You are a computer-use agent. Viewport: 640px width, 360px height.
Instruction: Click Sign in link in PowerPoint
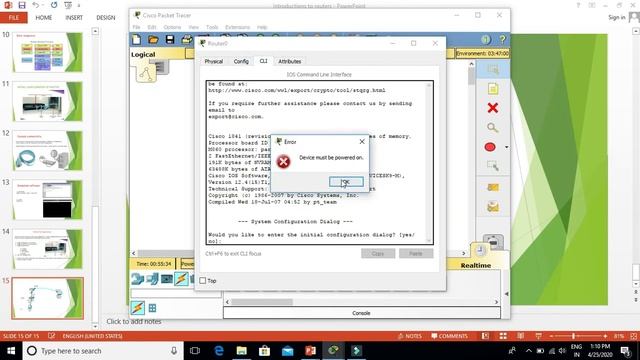coord(616,17)
